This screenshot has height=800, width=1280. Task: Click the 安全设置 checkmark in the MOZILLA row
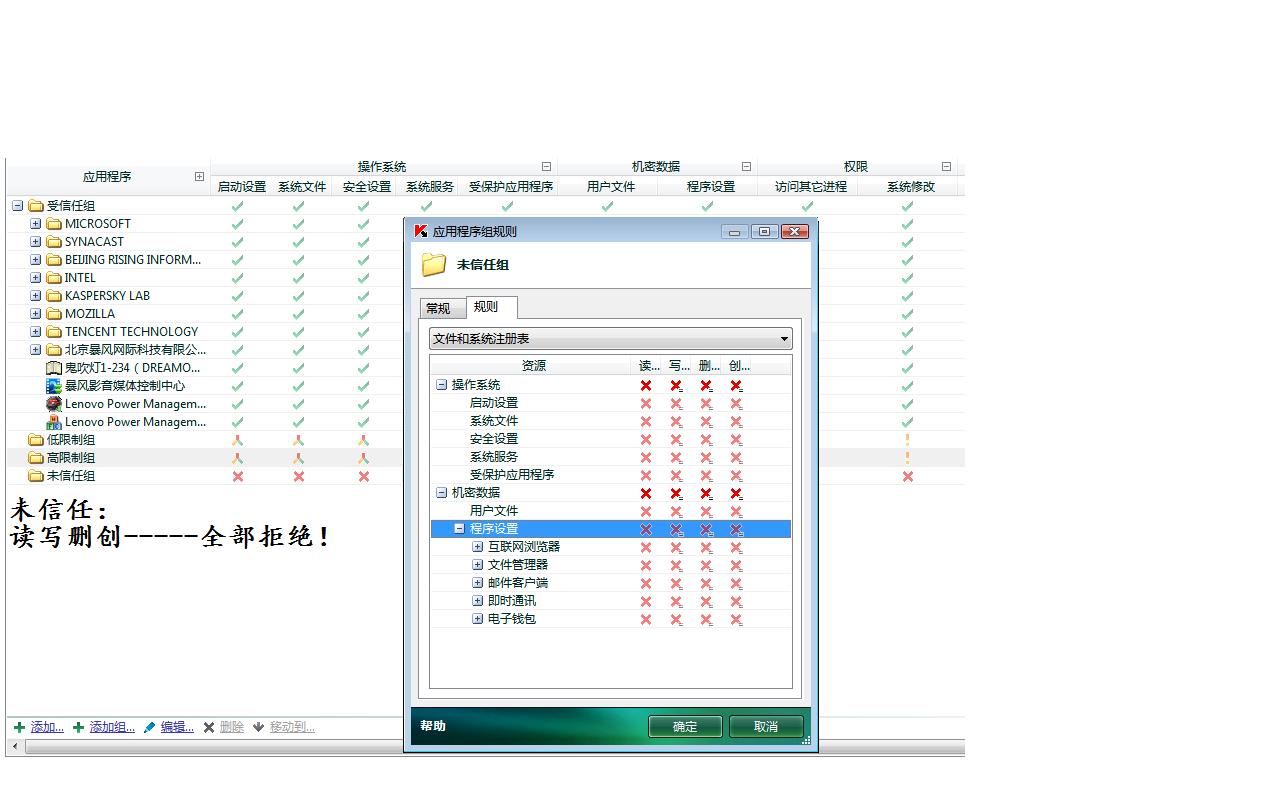(x=363, y=314)
